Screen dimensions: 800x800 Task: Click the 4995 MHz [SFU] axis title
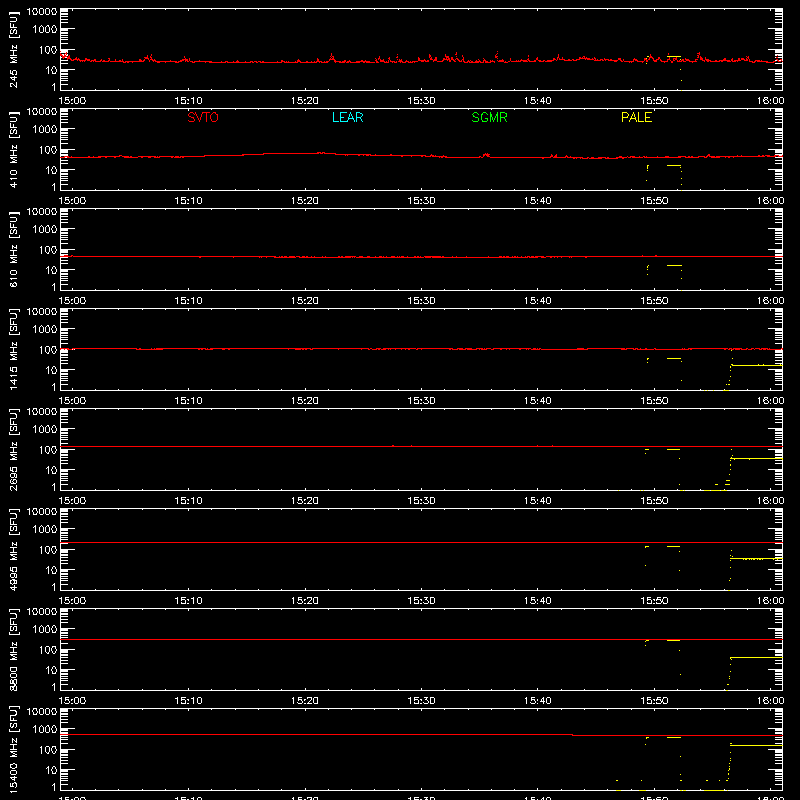(13, 549)
